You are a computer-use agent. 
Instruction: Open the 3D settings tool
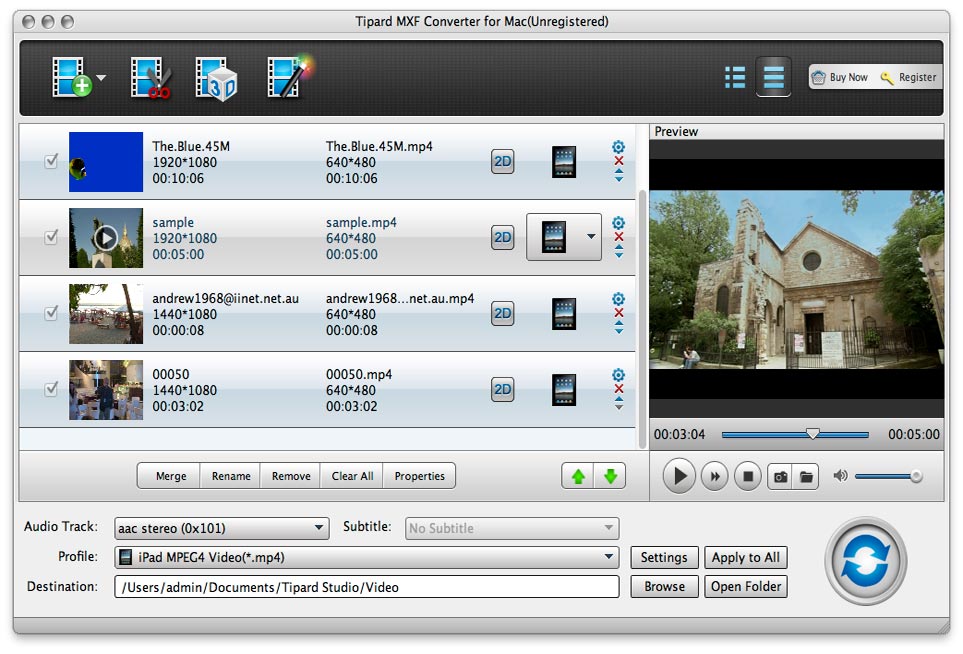coord(215,78)
